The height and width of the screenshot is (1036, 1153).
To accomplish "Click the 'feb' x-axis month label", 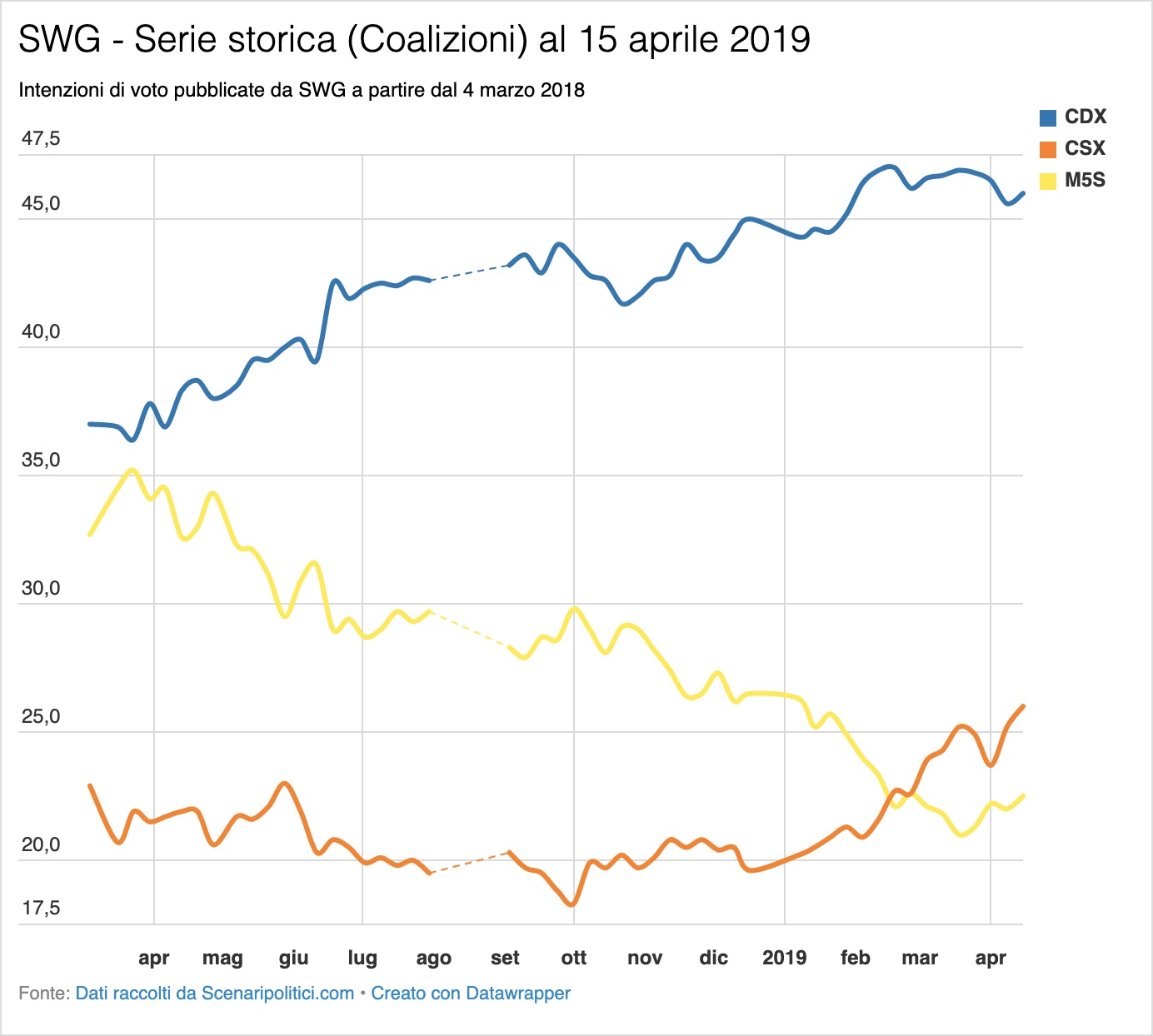I will click(856, 958).
